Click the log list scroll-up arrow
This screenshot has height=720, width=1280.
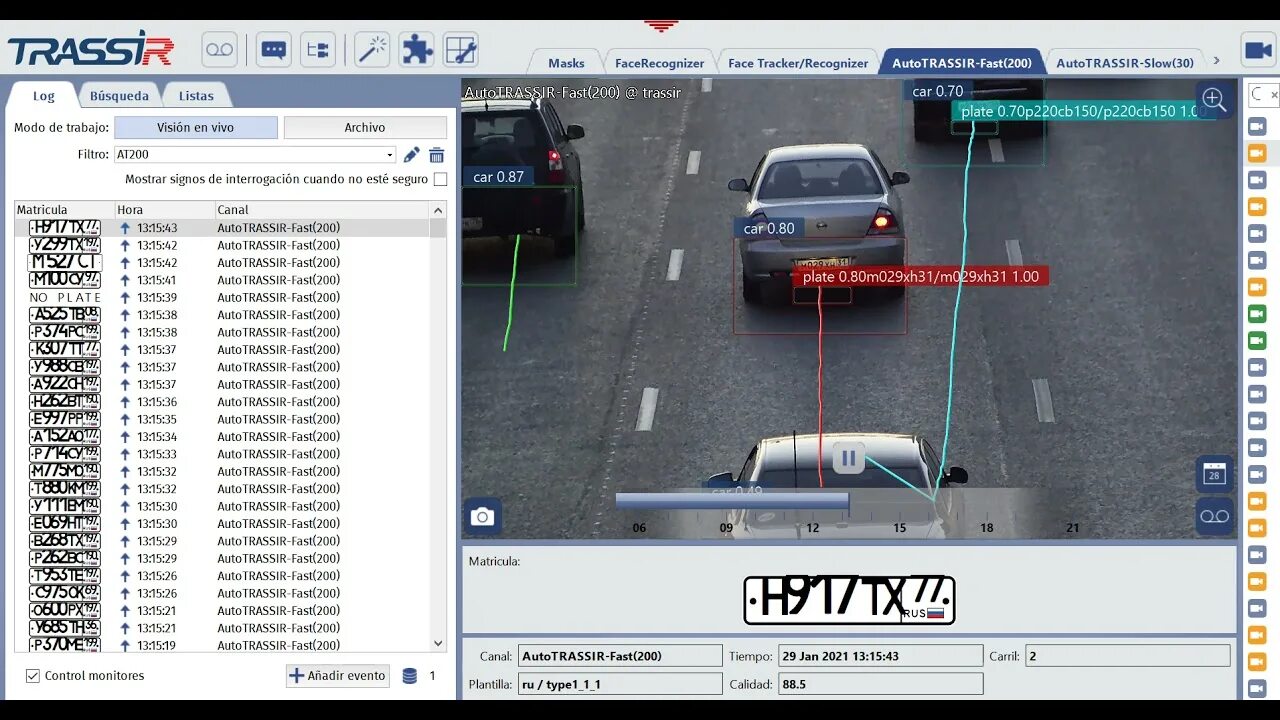click(438, 210)
